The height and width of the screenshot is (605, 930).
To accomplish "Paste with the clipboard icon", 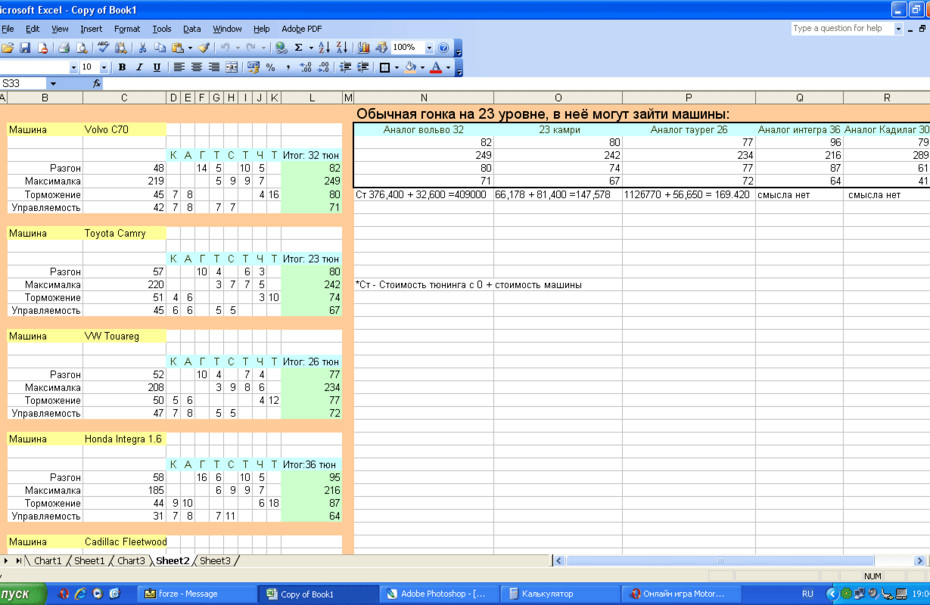I will click(x=177, y=48).
